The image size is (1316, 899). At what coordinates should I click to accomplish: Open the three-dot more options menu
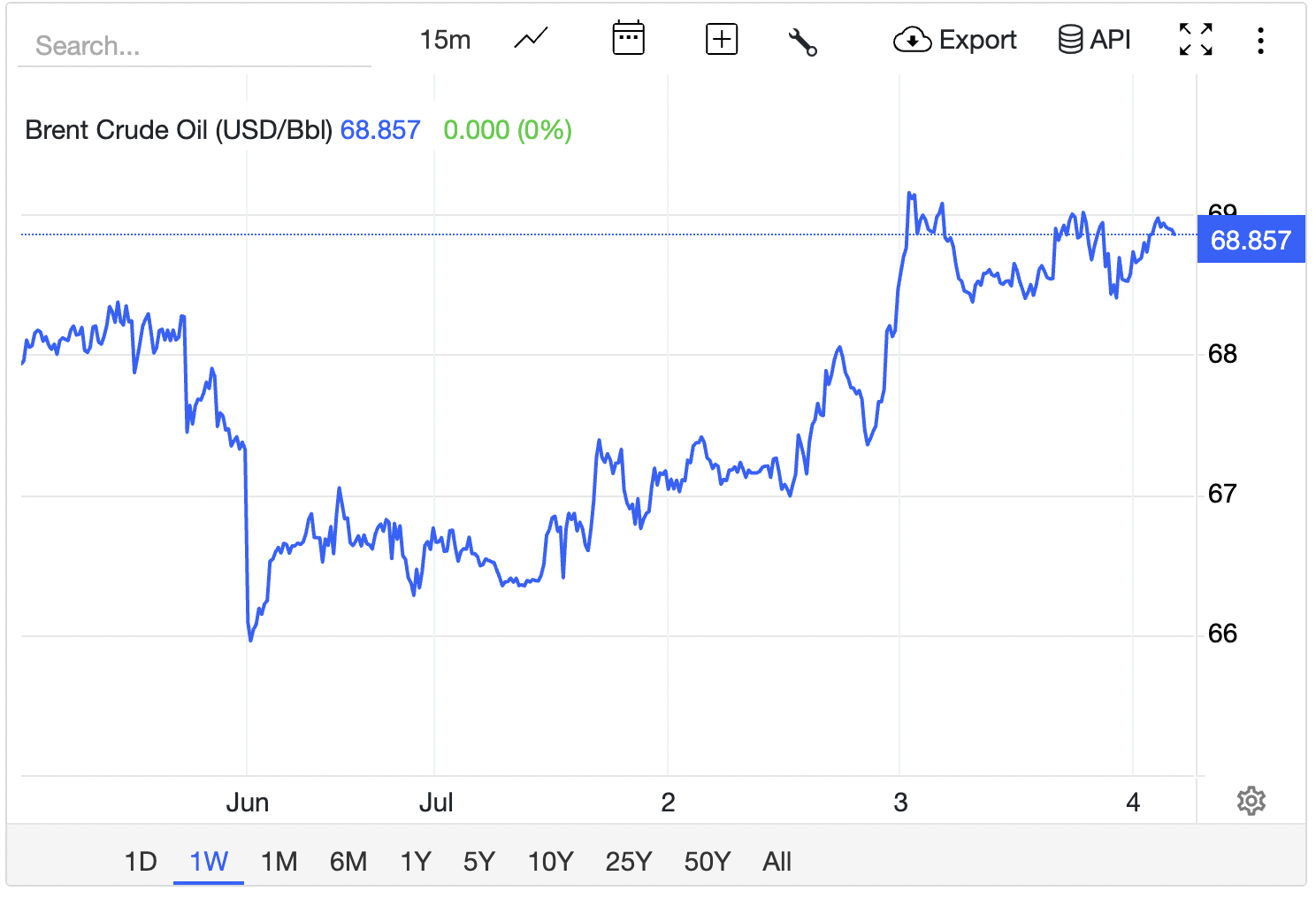coord(1260,40)
